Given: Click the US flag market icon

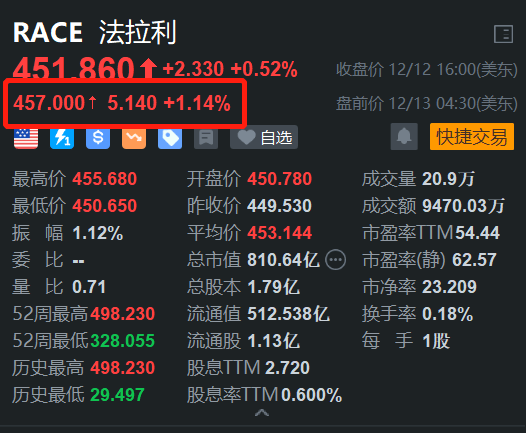Looking at the screenshot, I should coord(26,138).
